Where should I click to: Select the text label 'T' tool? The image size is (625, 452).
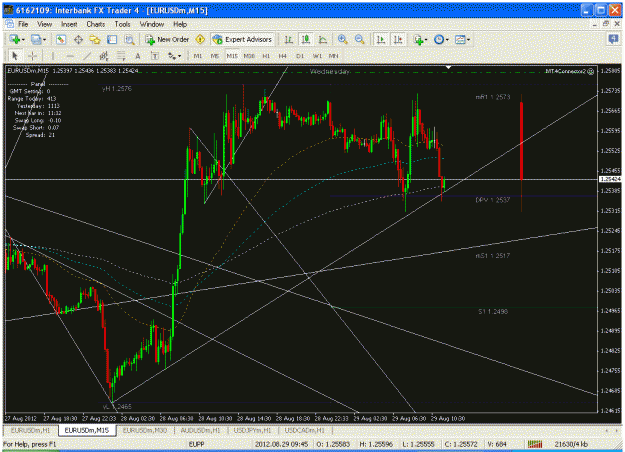pos(155,56)
